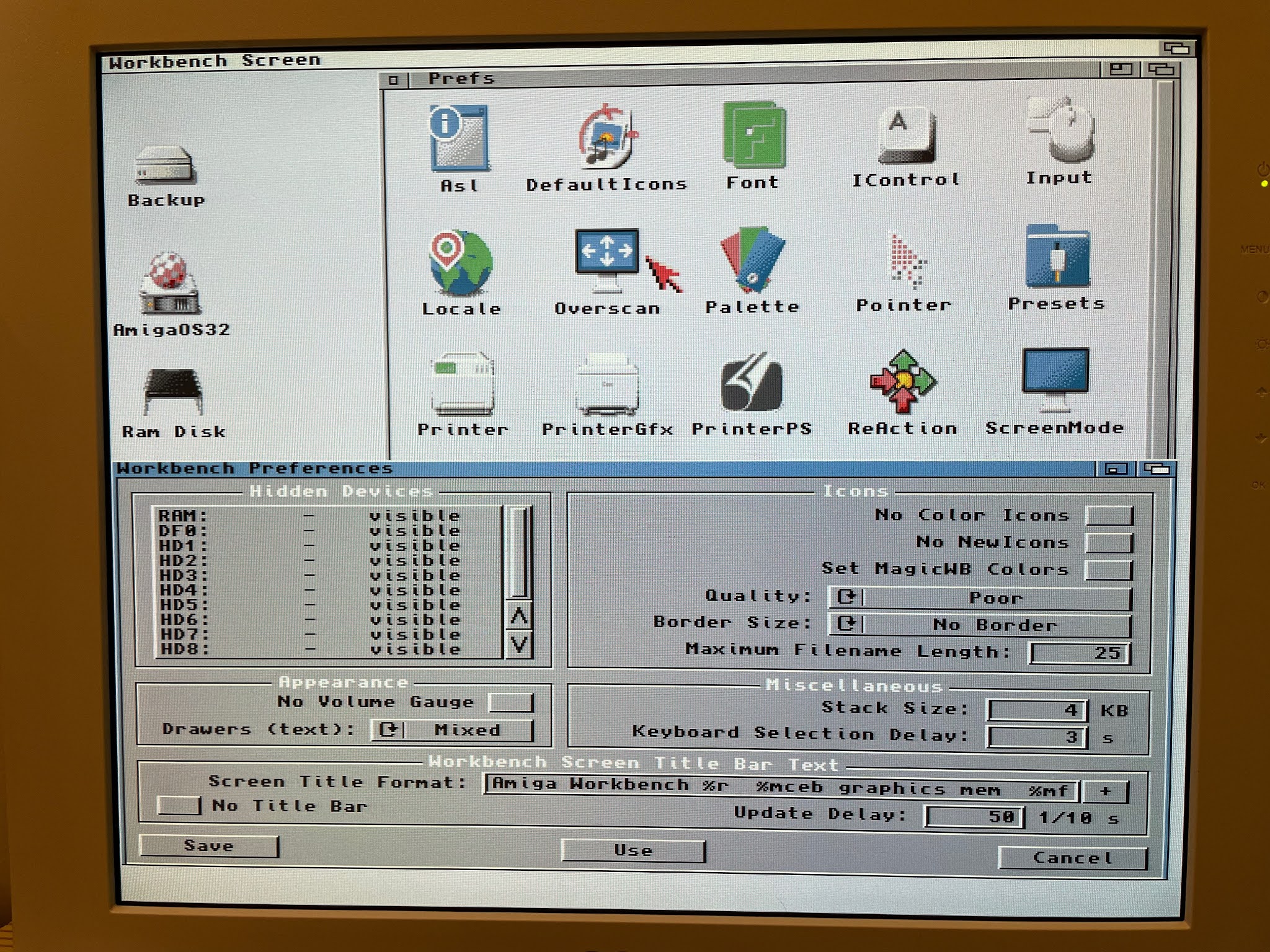Select the Ram Disk icon
Viewport: 1270px width, 952px height.
174,392
